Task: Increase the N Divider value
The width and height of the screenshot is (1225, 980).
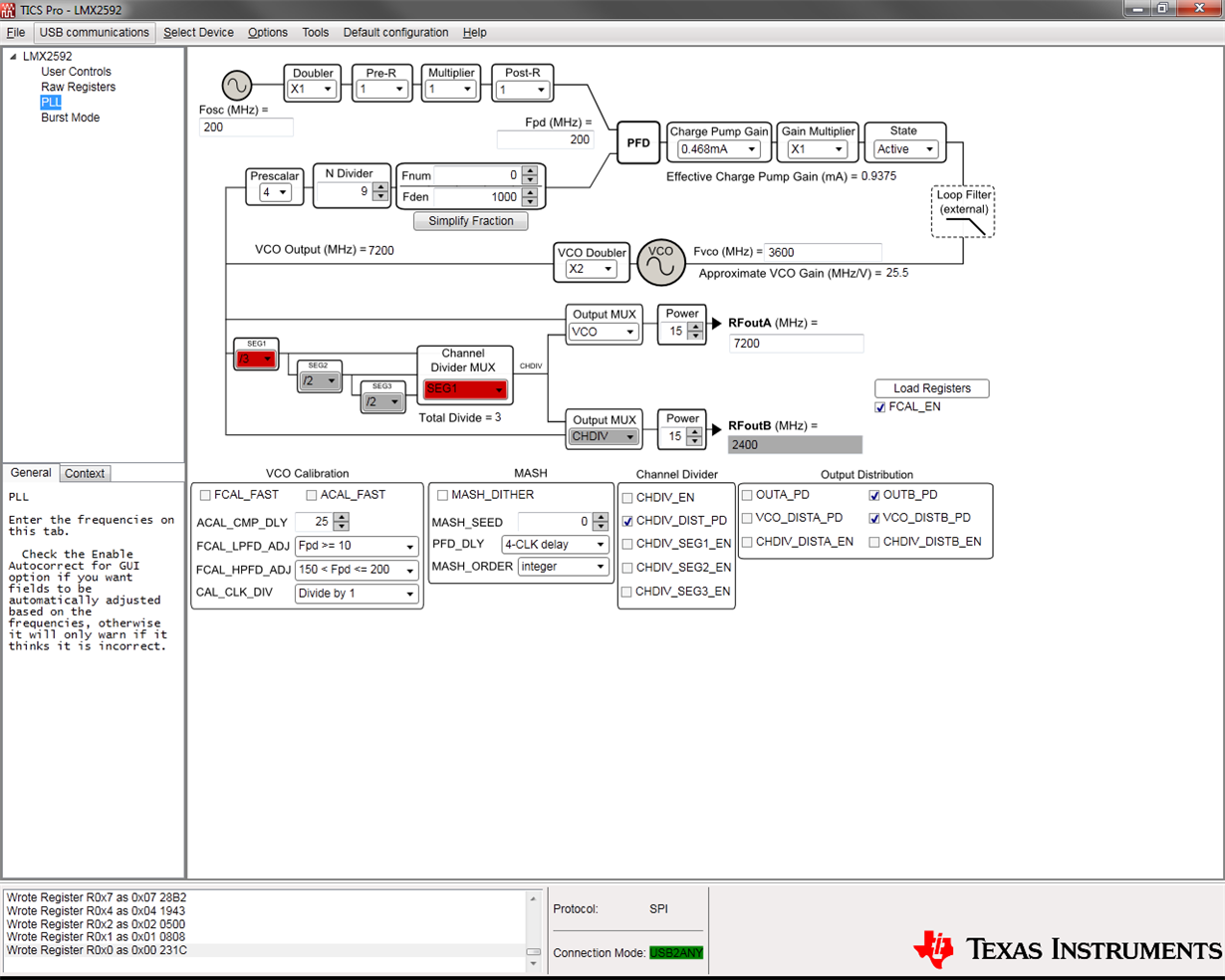Action: (380, 187)
